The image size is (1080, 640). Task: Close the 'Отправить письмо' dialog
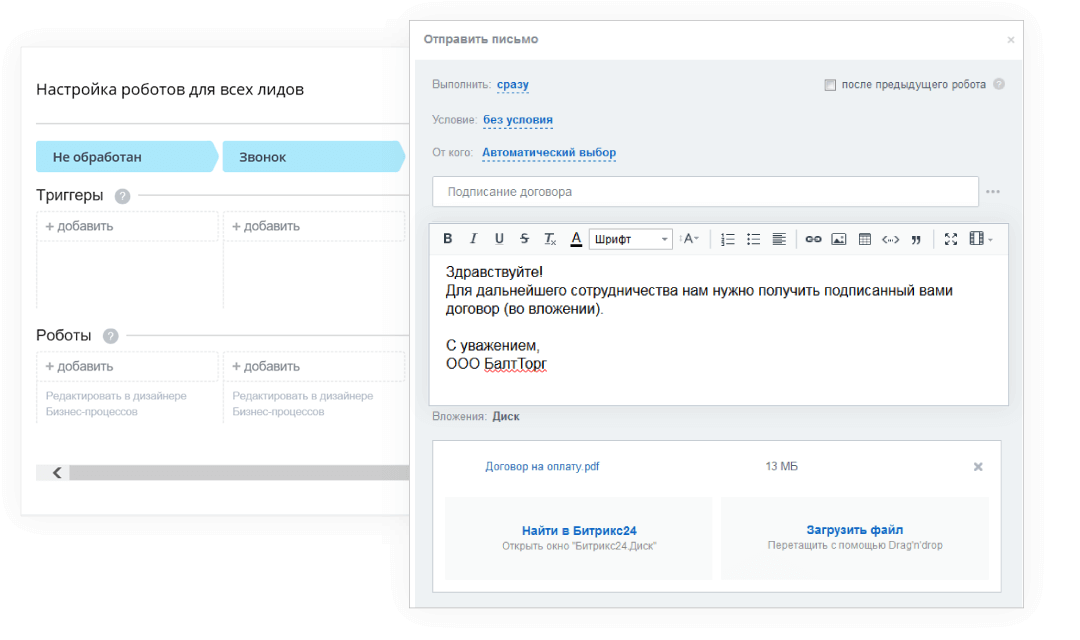[1010, 40]
